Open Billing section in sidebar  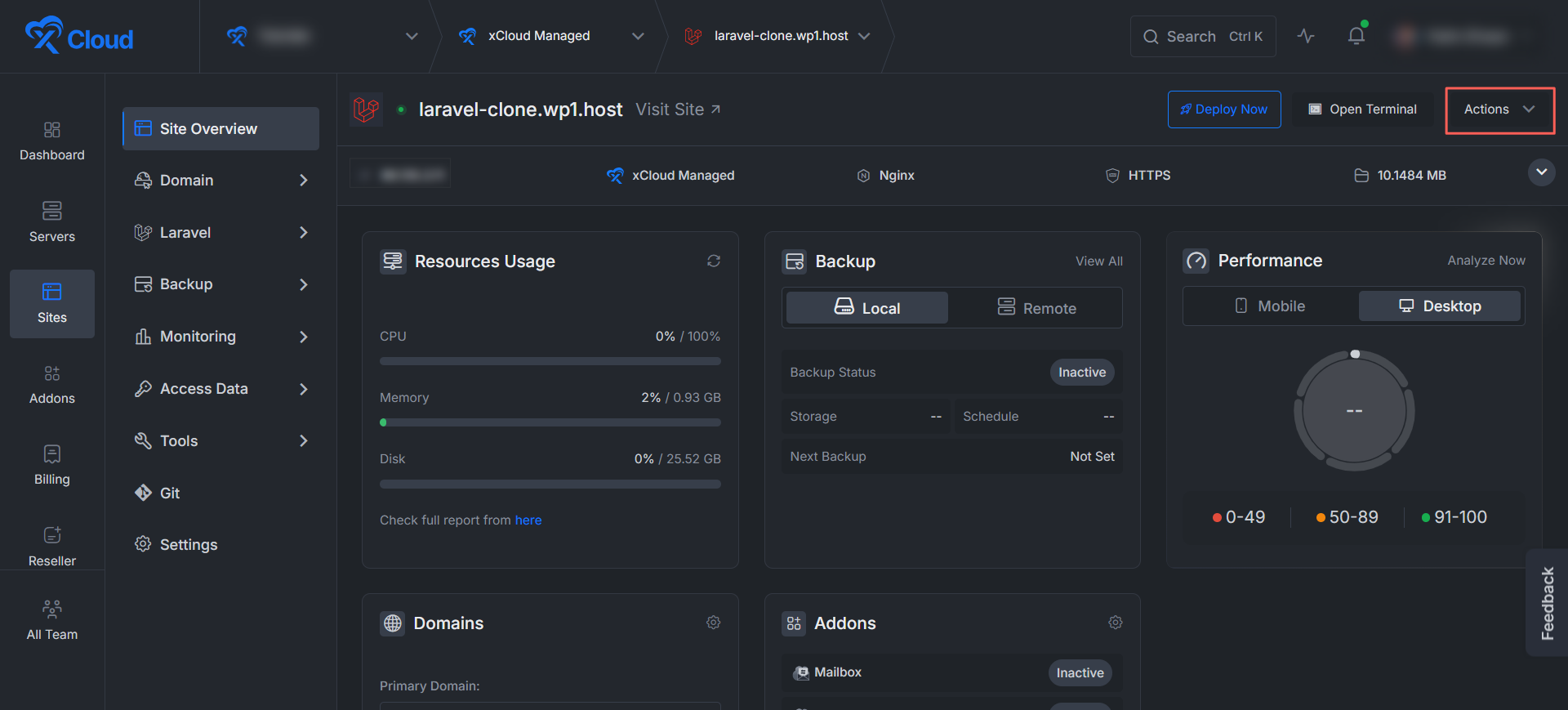[52, 466]
